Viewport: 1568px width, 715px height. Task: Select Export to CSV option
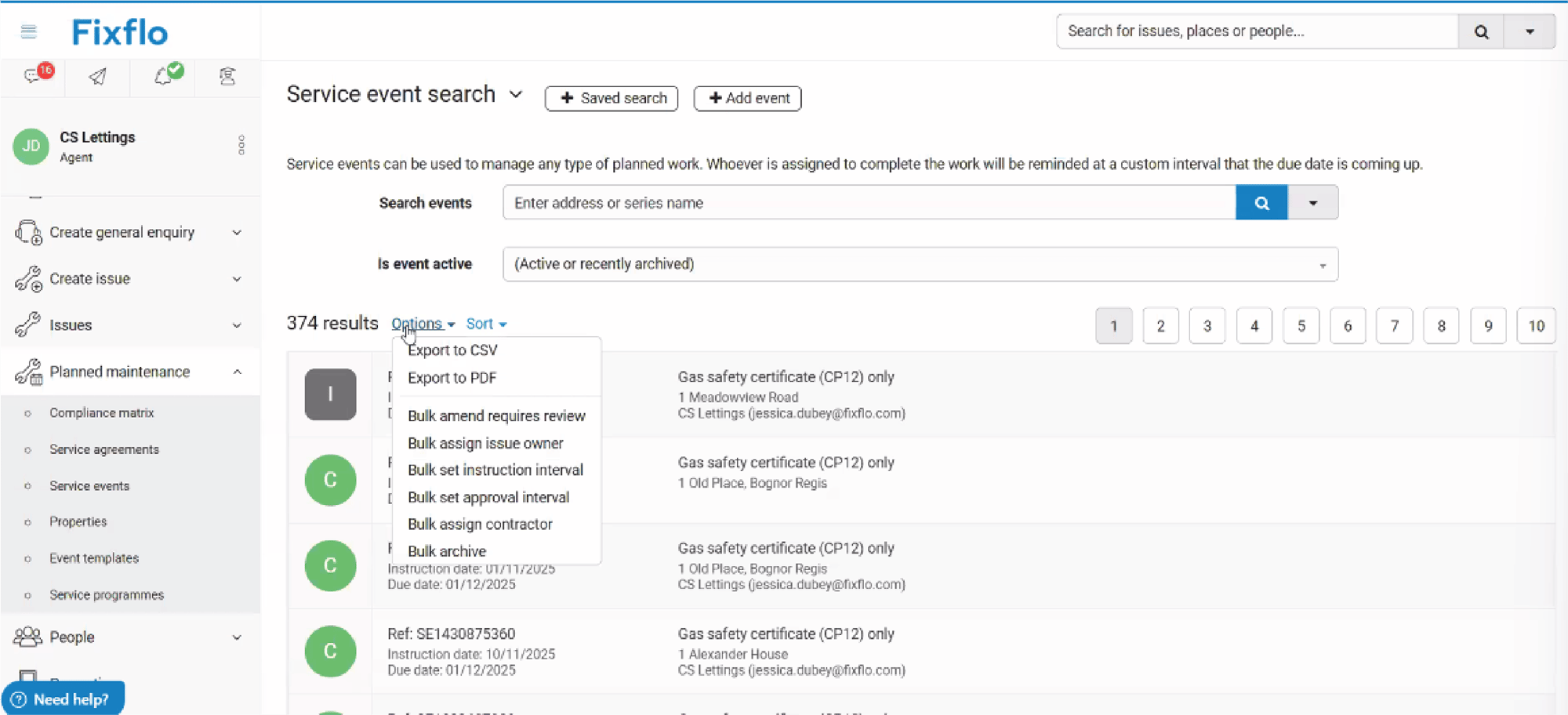click(x=452, y=350)
